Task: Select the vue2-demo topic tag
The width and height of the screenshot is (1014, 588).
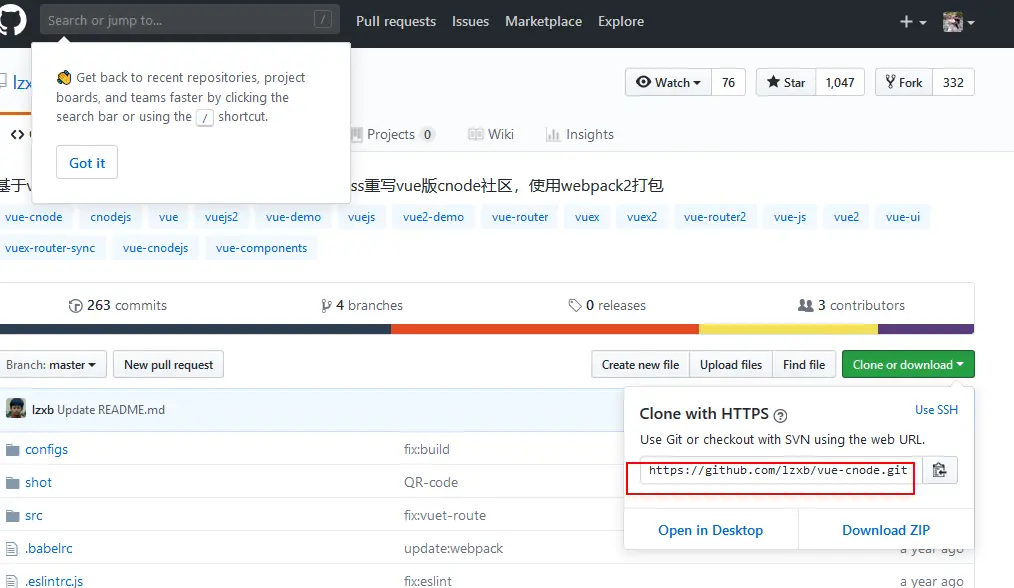Action: [x=433, y=217]
